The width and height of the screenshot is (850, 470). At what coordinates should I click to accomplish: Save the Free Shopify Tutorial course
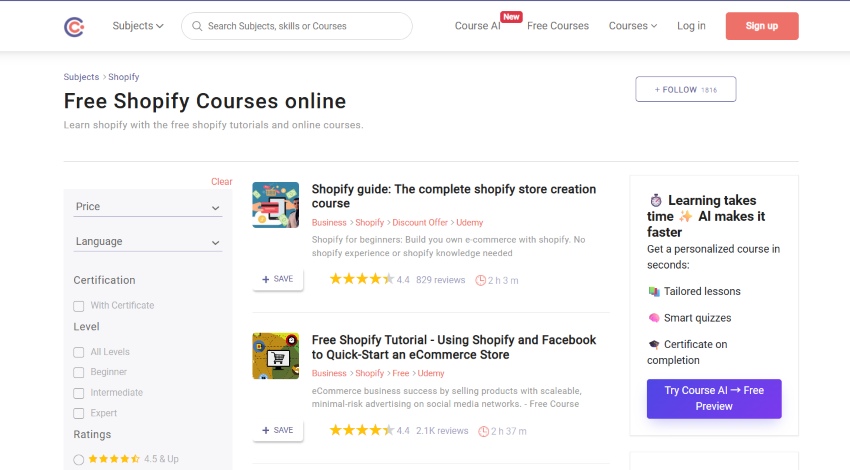[278, 430]
